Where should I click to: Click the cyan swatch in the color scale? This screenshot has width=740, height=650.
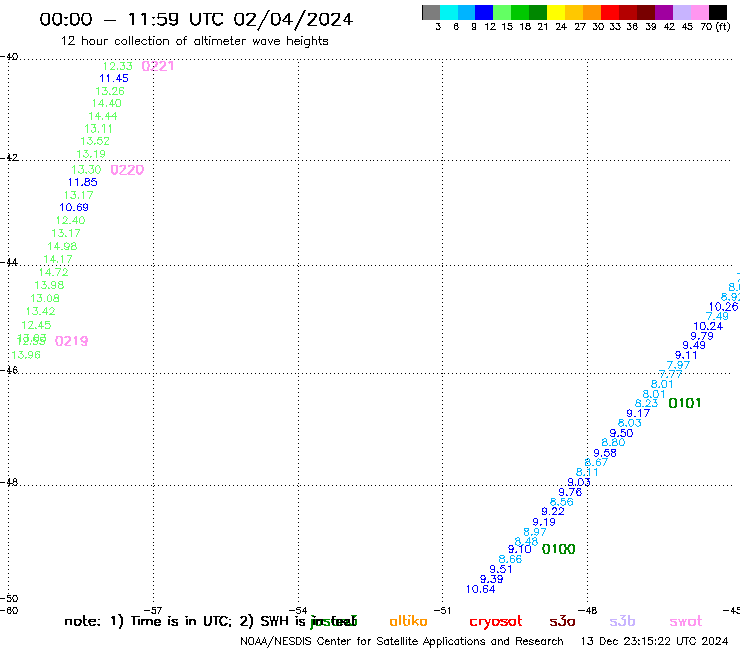click(449, 12)
